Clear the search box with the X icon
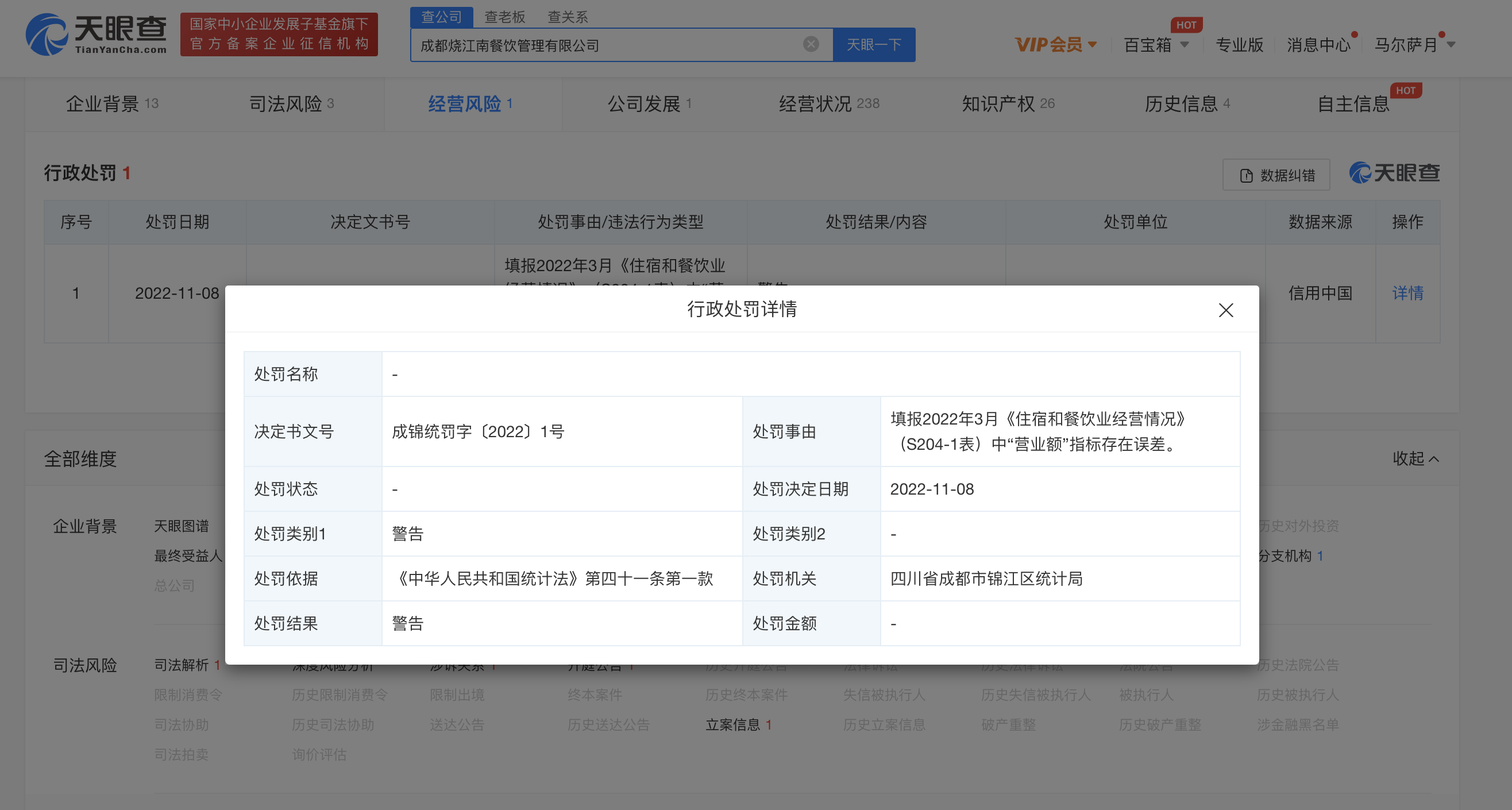 (x=811, y=44)
